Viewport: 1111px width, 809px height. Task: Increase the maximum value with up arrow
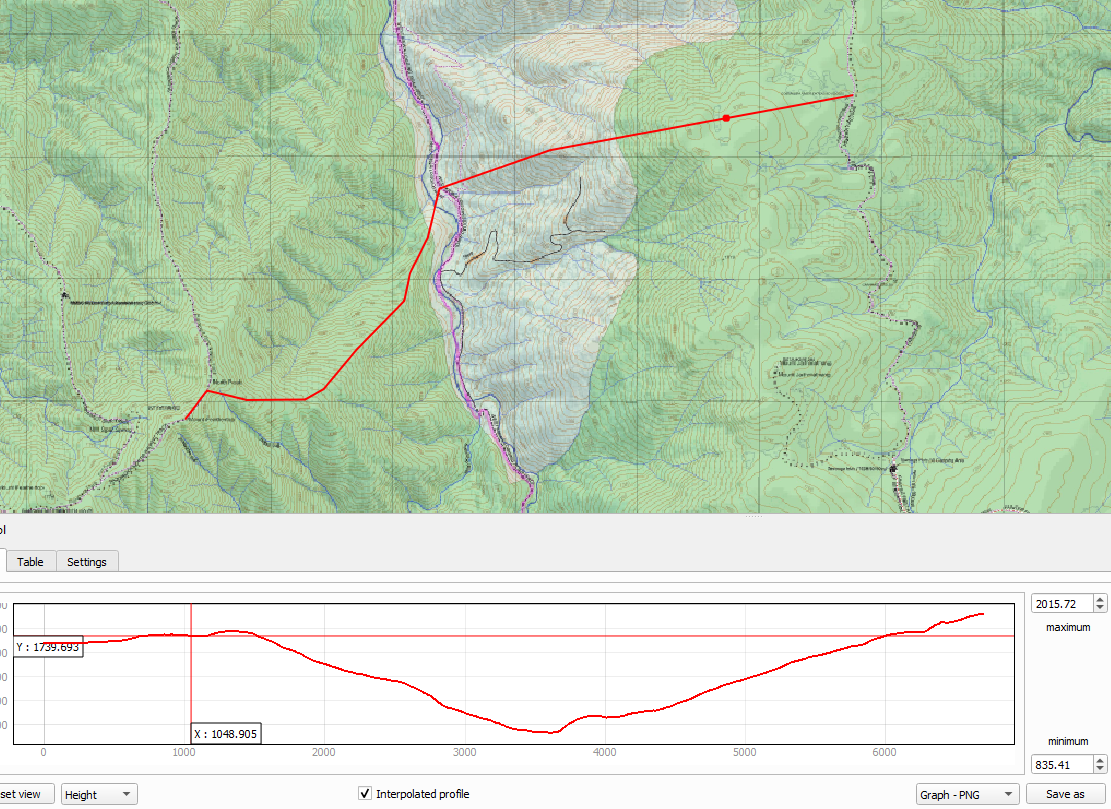1100,599
